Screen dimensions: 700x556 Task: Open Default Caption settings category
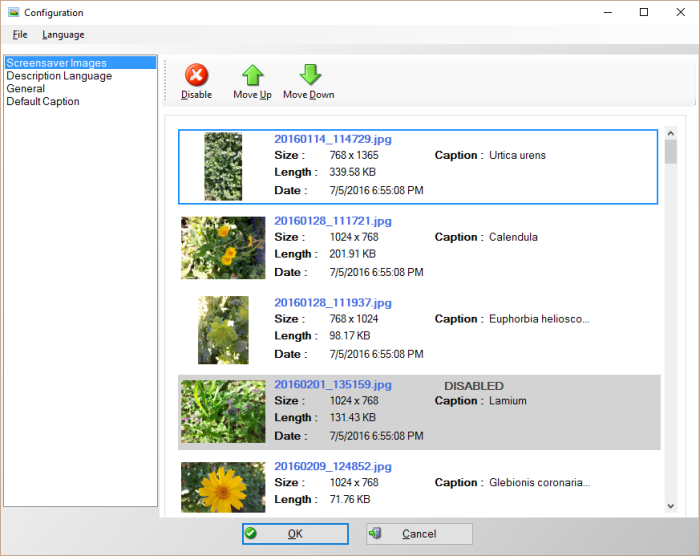point(43,102)
